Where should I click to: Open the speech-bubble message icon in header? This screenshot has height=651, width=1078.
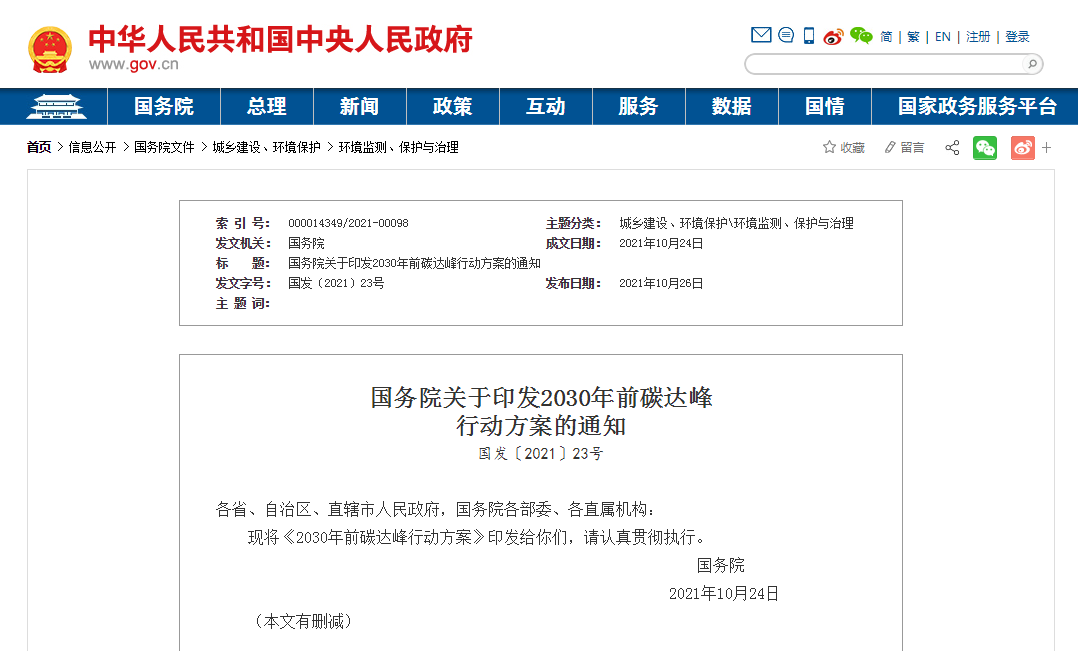786,36
